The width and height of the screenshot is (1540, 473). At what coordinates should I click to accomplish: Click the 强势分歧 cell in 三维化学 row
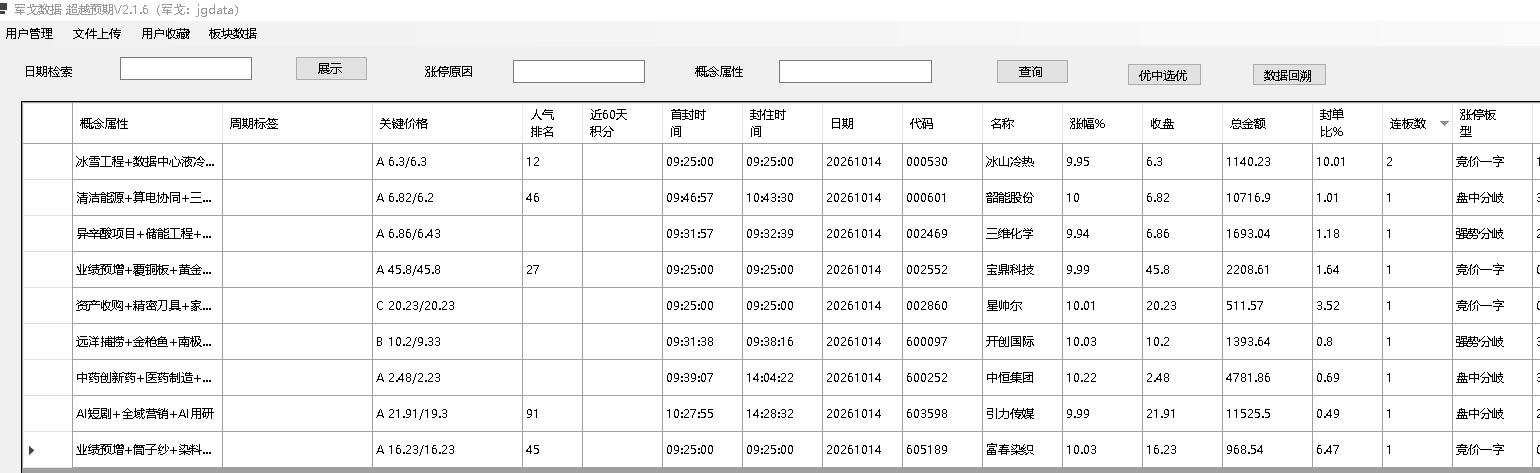point(1492,233)
